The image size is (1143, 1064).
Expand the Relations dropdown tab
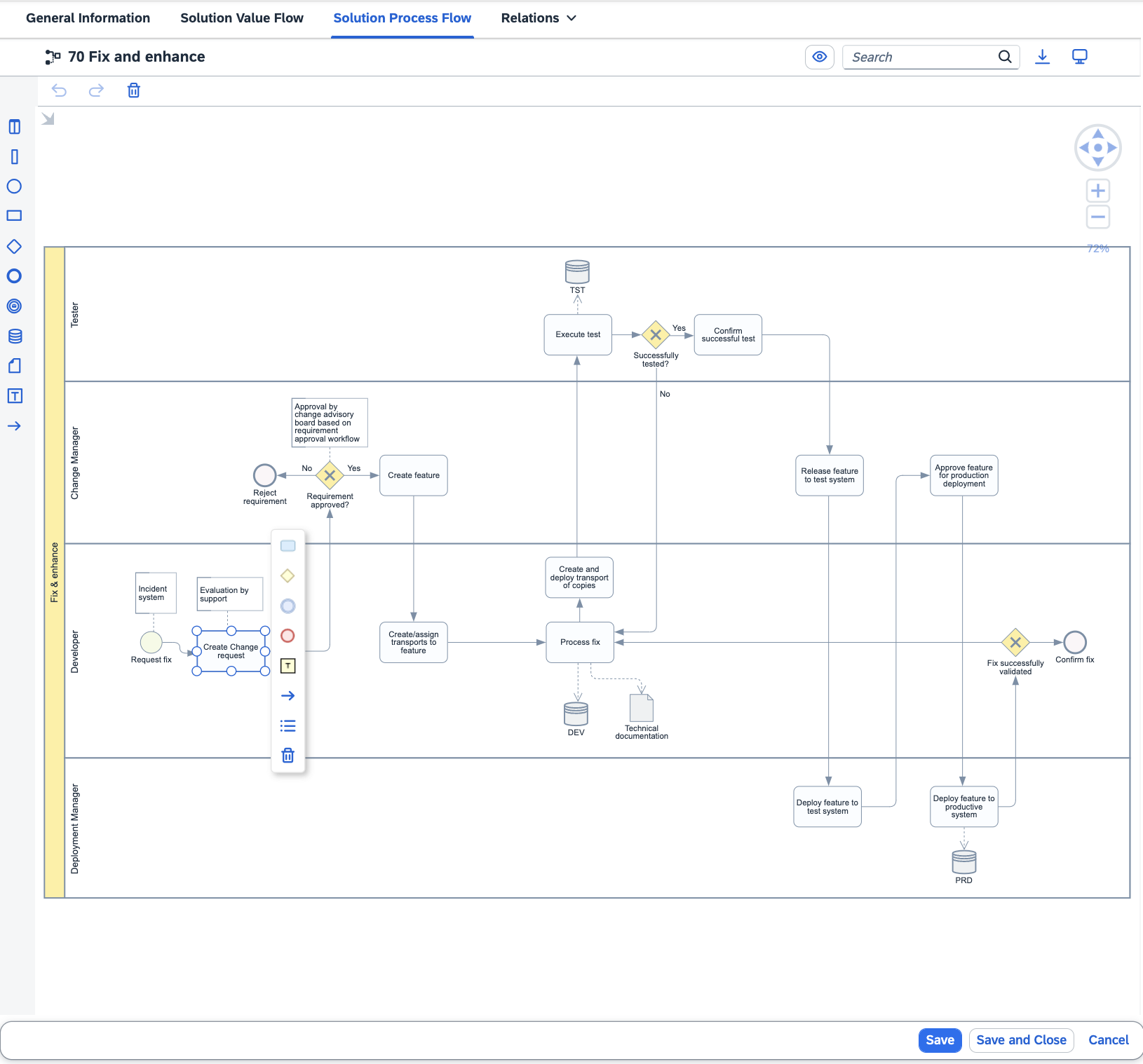[x=539, y=18]
